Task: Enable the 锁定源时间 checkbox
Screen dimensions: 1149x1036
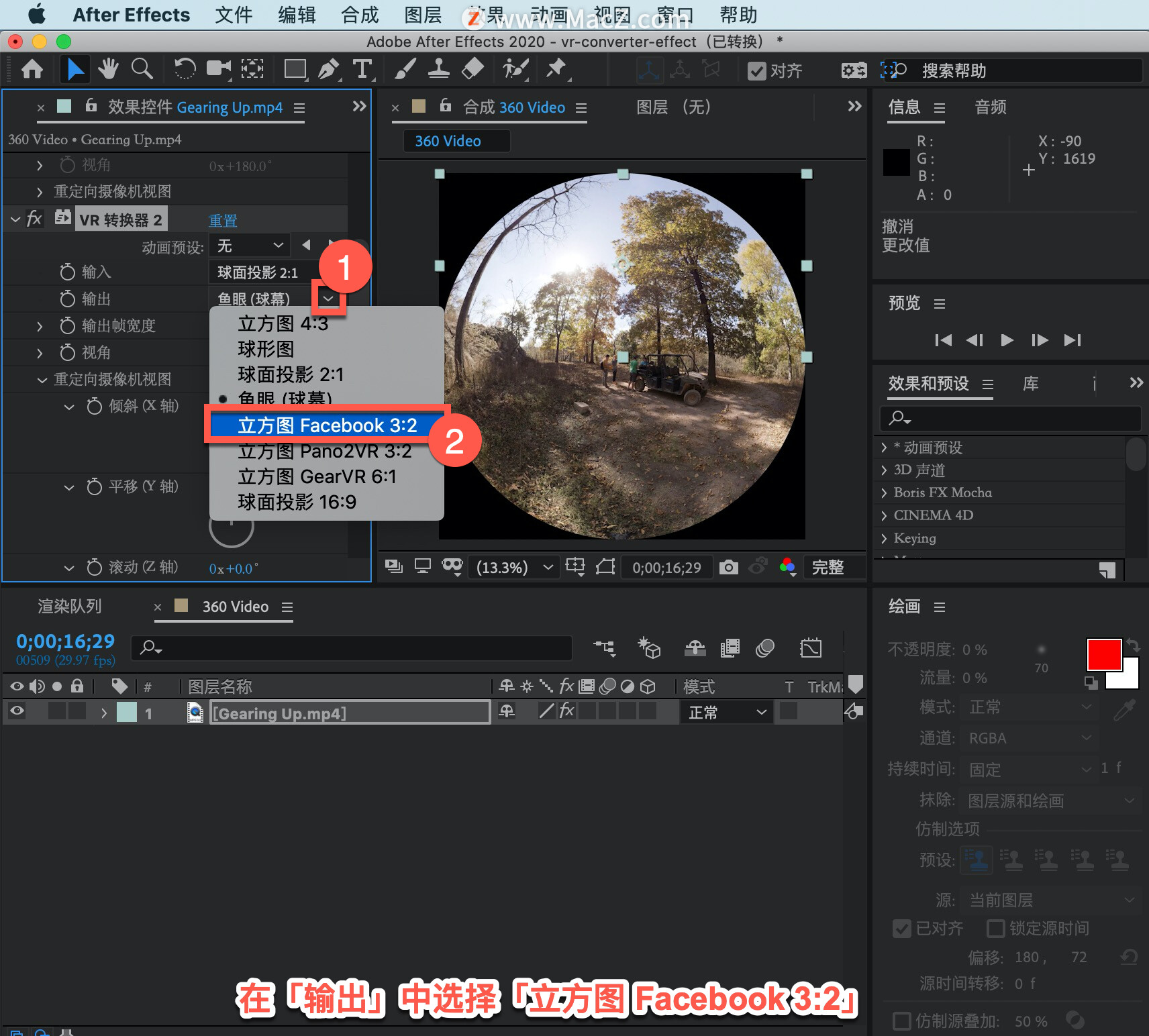Action: point(996,929)
